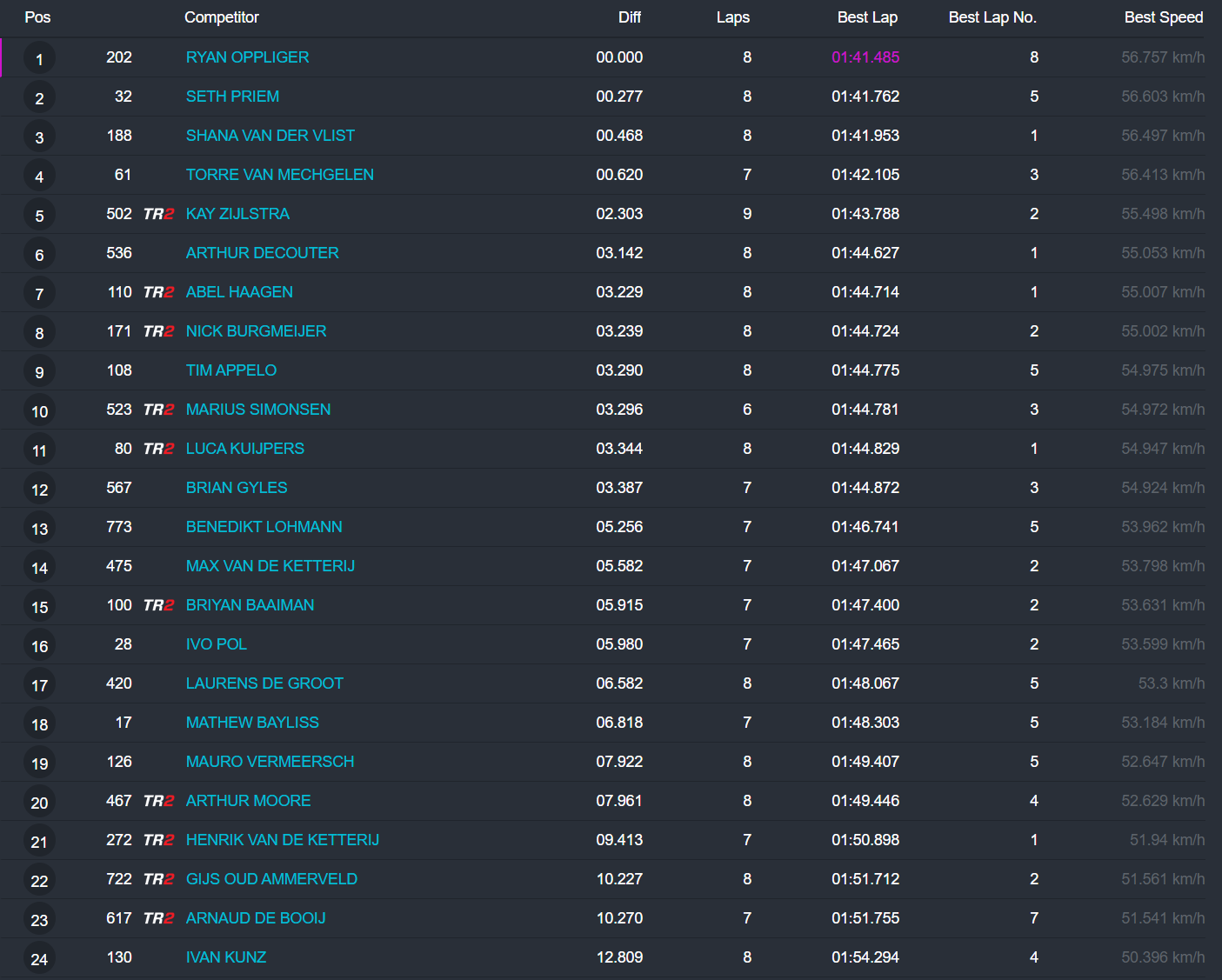
Task: Select Torre van Mechgelen's name
Action: pyautogui.click(x=279, y=175)
